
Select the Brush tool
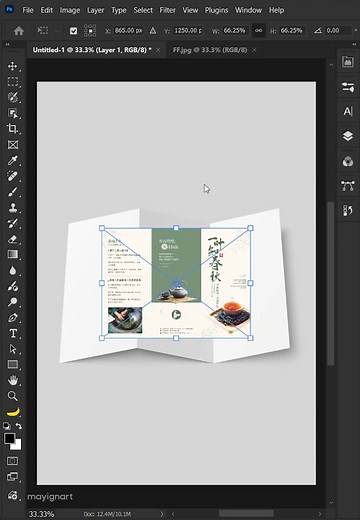(x=13, y=192)
